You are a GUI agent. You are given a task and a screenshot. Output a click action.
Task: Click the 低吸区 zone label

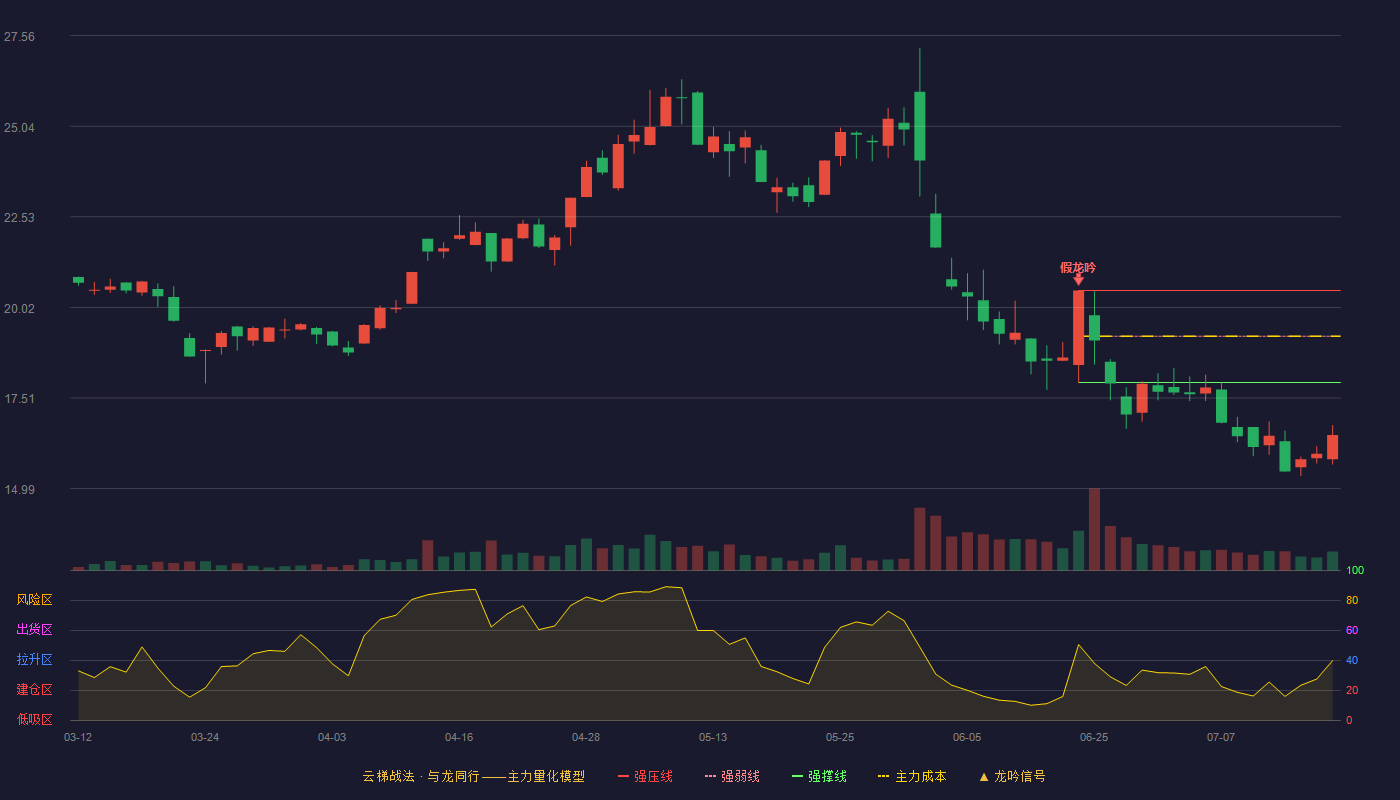point(34,719)
